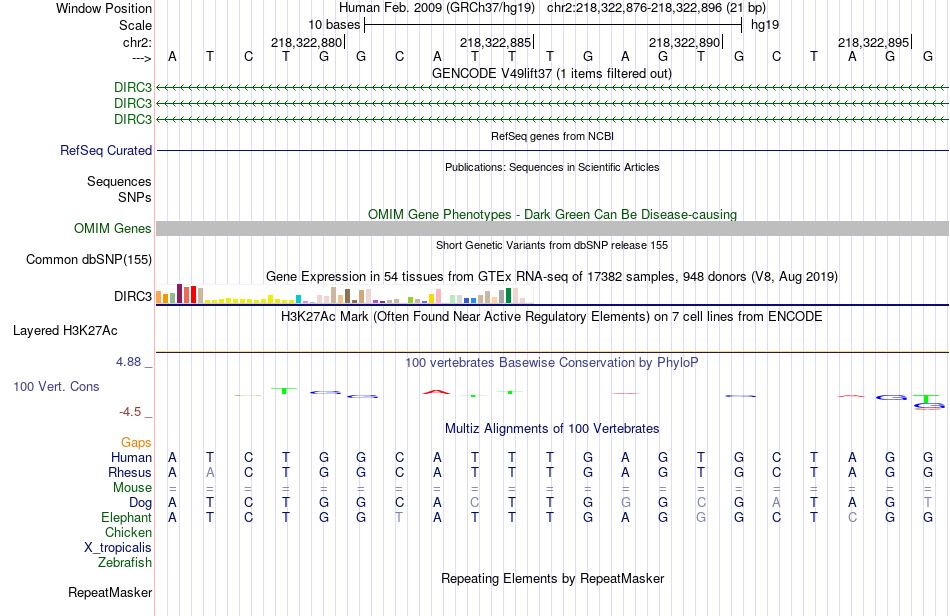Click the faded A mismatch in Dog row
The width and height of the screenshot is (950, 616).
[776, 503]
